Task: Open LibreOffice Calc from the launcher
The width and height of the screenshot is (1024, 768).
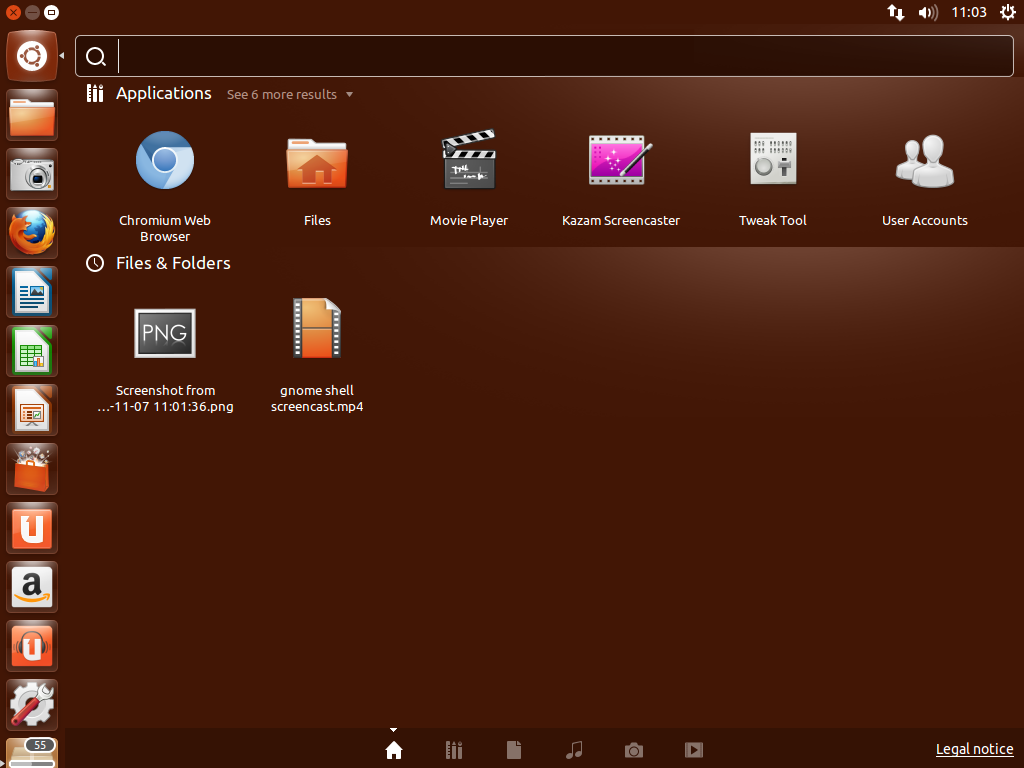Action: pos(31,350)
